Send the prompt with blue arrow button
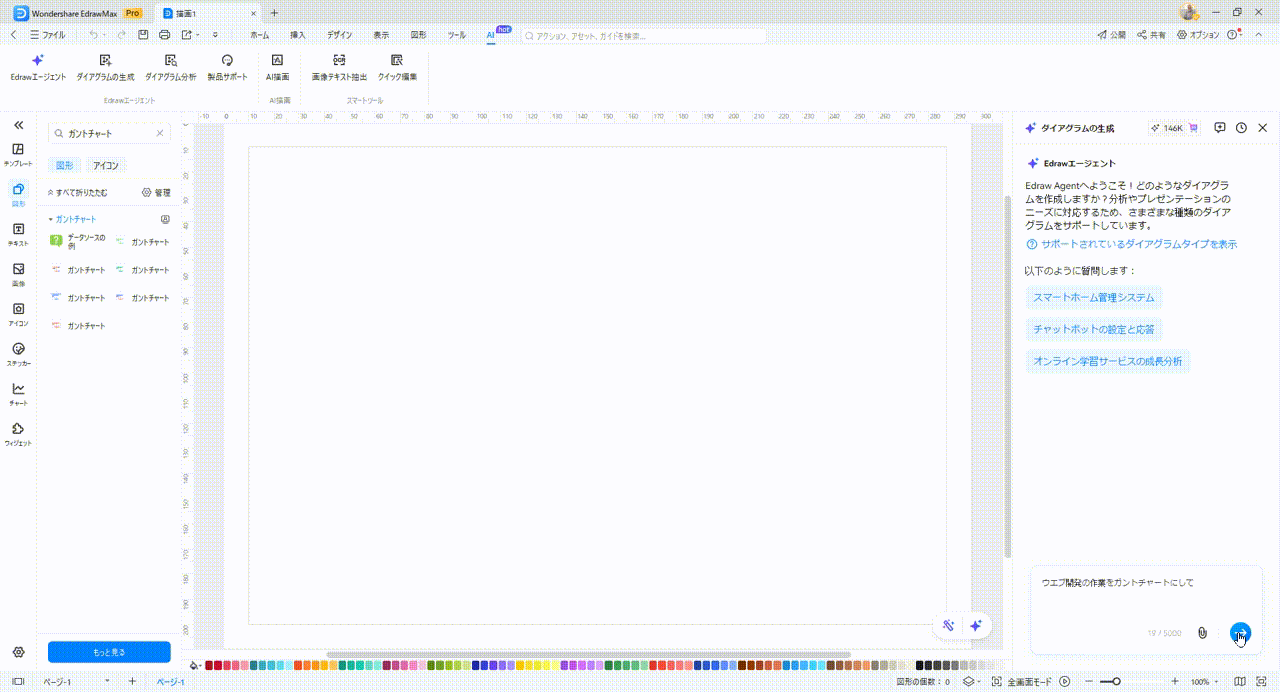Image resolution: width=1280 pixels, height=692 pixels. pyautogui.click(x=1240, y=633)
